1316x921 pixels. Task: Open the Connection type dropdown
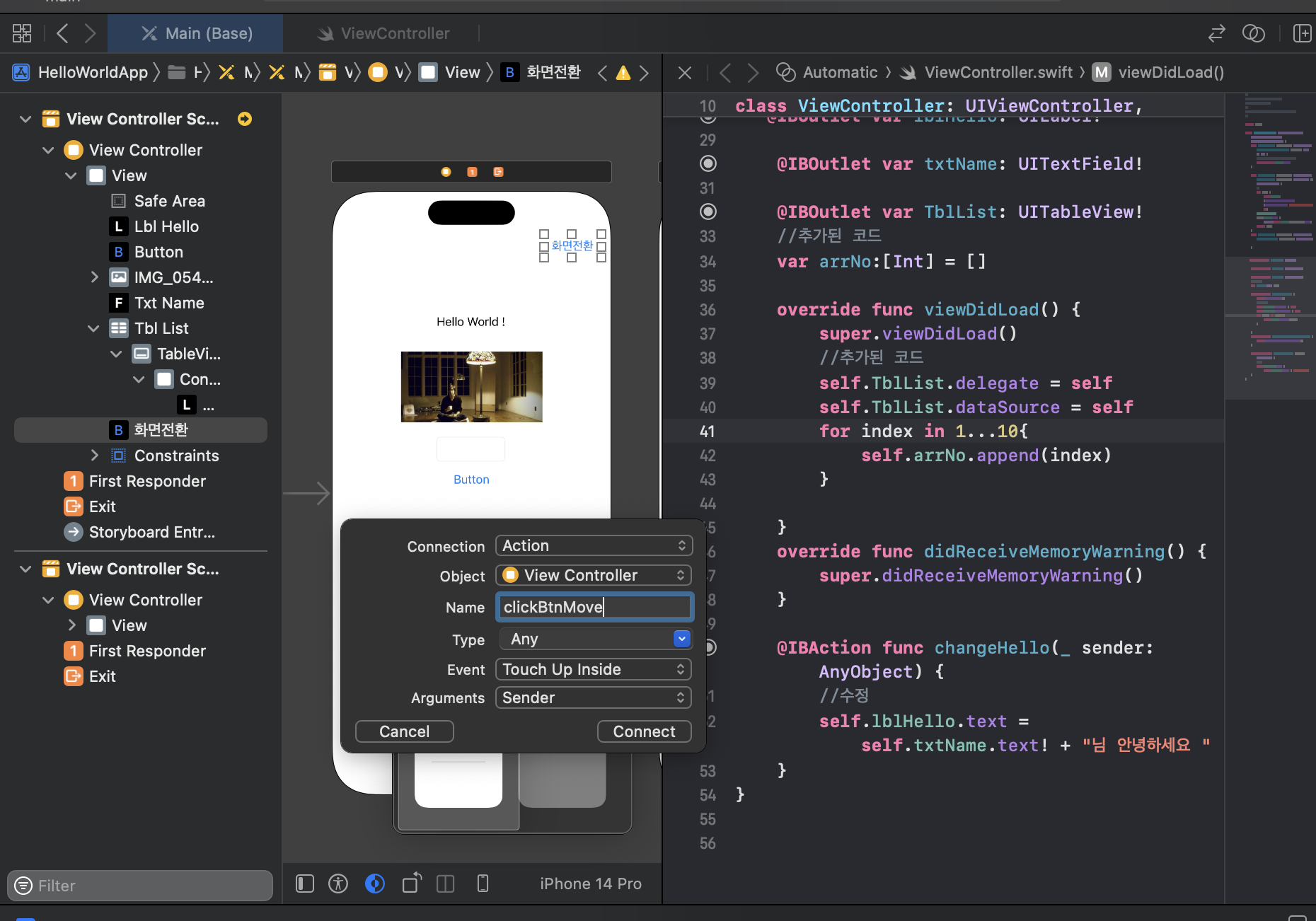pyautogui.click(x=594, y=545)
